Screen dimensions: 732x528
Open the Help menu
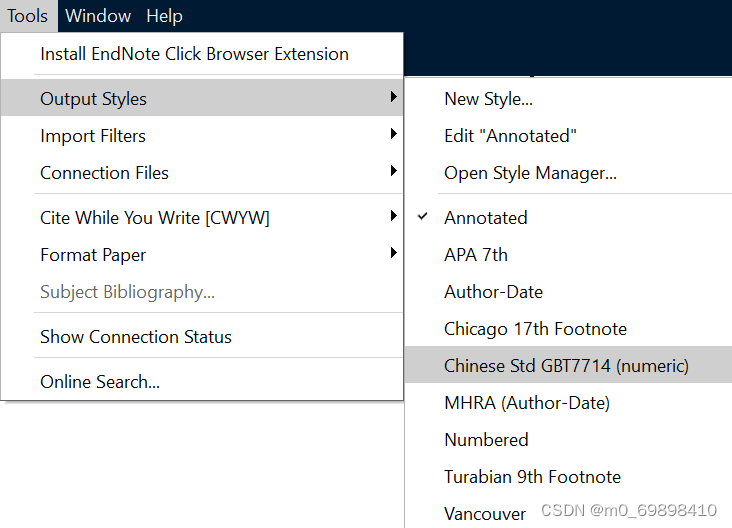pos(164,16)
